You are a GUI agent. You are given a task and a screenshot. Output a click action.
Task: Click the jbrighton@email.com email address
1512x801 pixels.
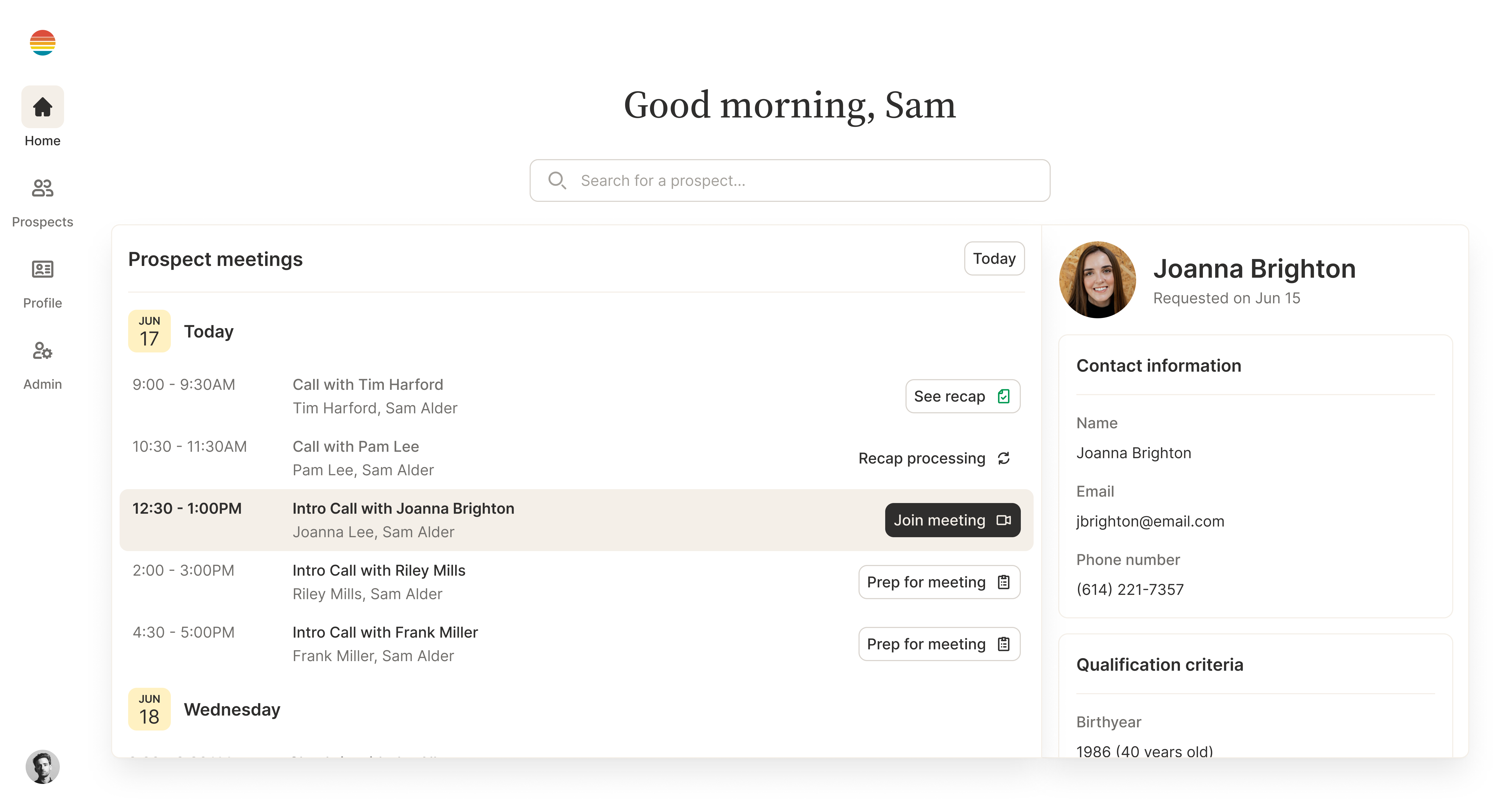(x=1150, y=521)
